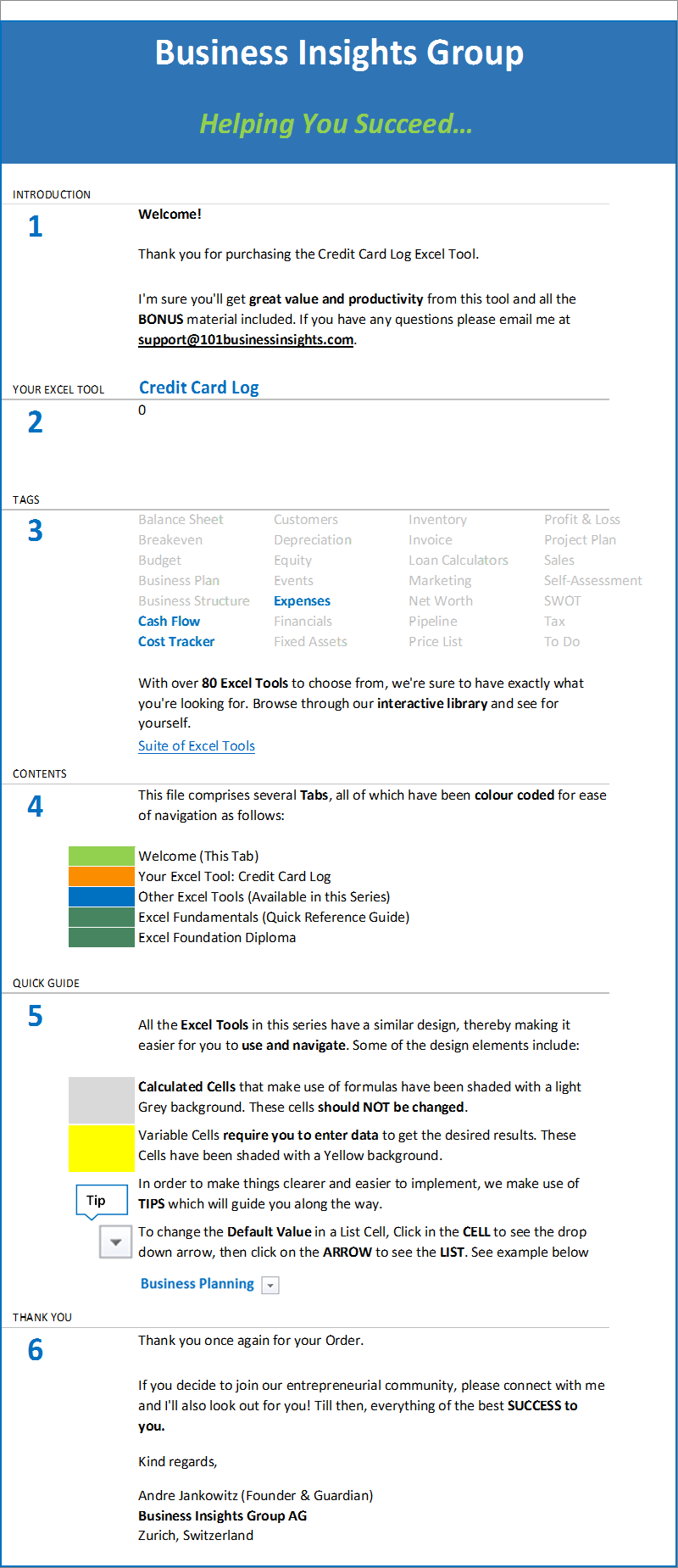
Task: Click the Project Plan tag
Action: pos(581,539)
